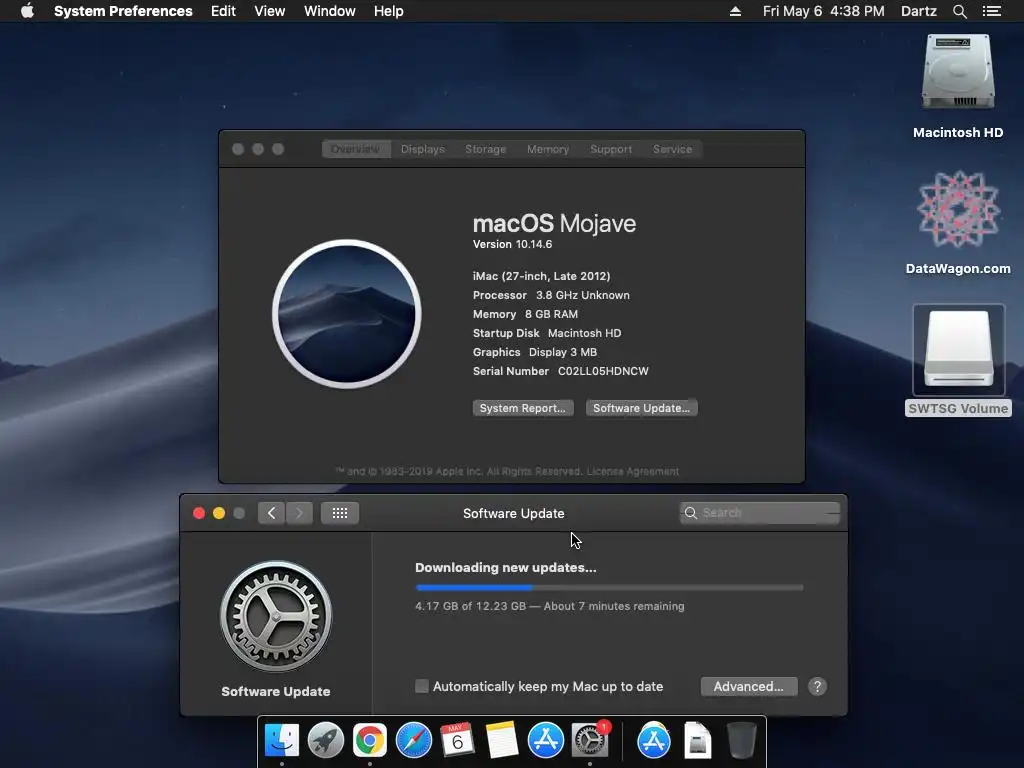Open the Window menu
Image resolution: width=1024 pixels, height=768 pixels.
tap(330, 11)
